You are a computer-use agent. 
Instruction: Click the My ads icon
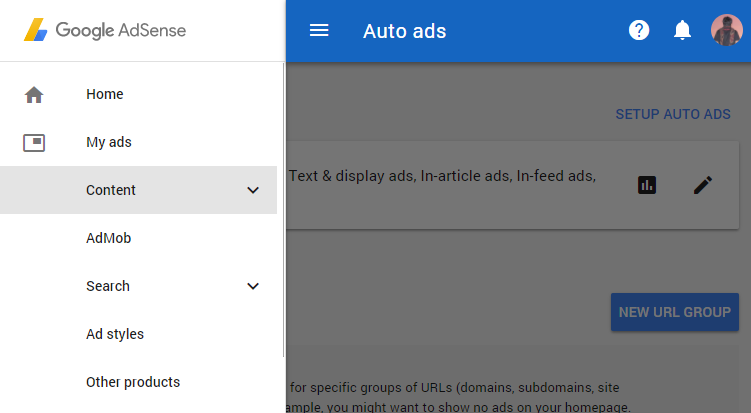[x=34, y=142]
